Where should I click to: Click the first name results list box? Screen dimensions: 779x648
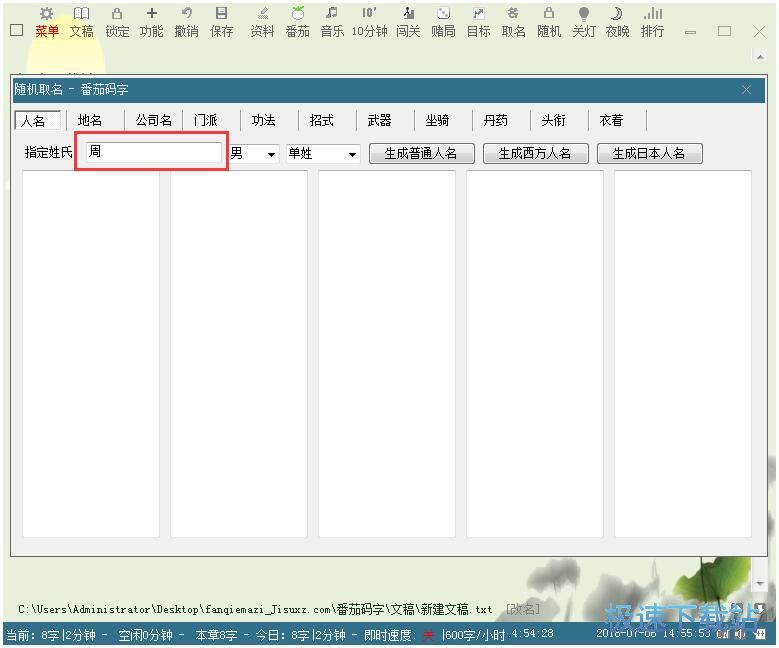point(91,354)
